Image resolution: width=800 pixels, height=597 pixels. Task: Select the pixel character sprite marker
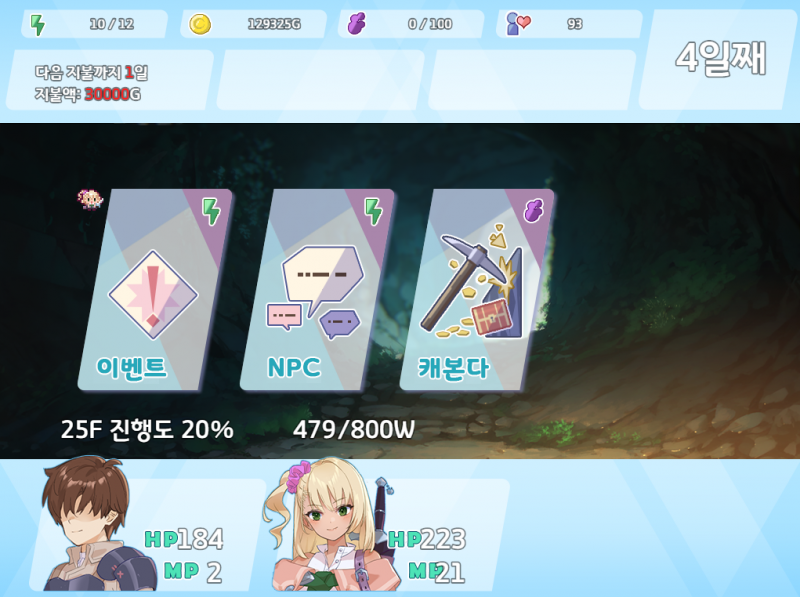[90, 200]
